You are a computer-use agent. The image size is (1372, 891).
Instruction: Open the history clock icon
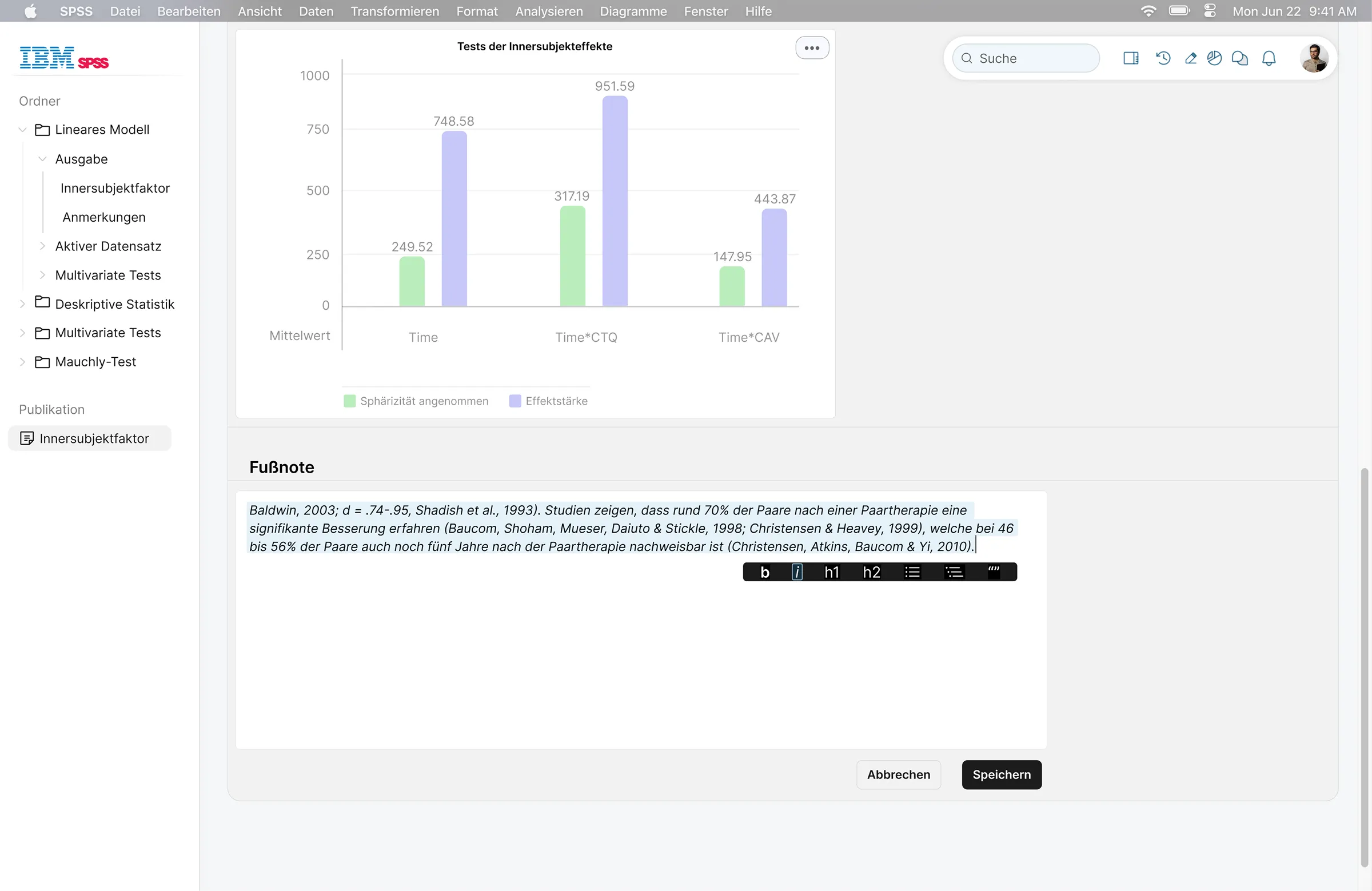(x=1163, y=58)
